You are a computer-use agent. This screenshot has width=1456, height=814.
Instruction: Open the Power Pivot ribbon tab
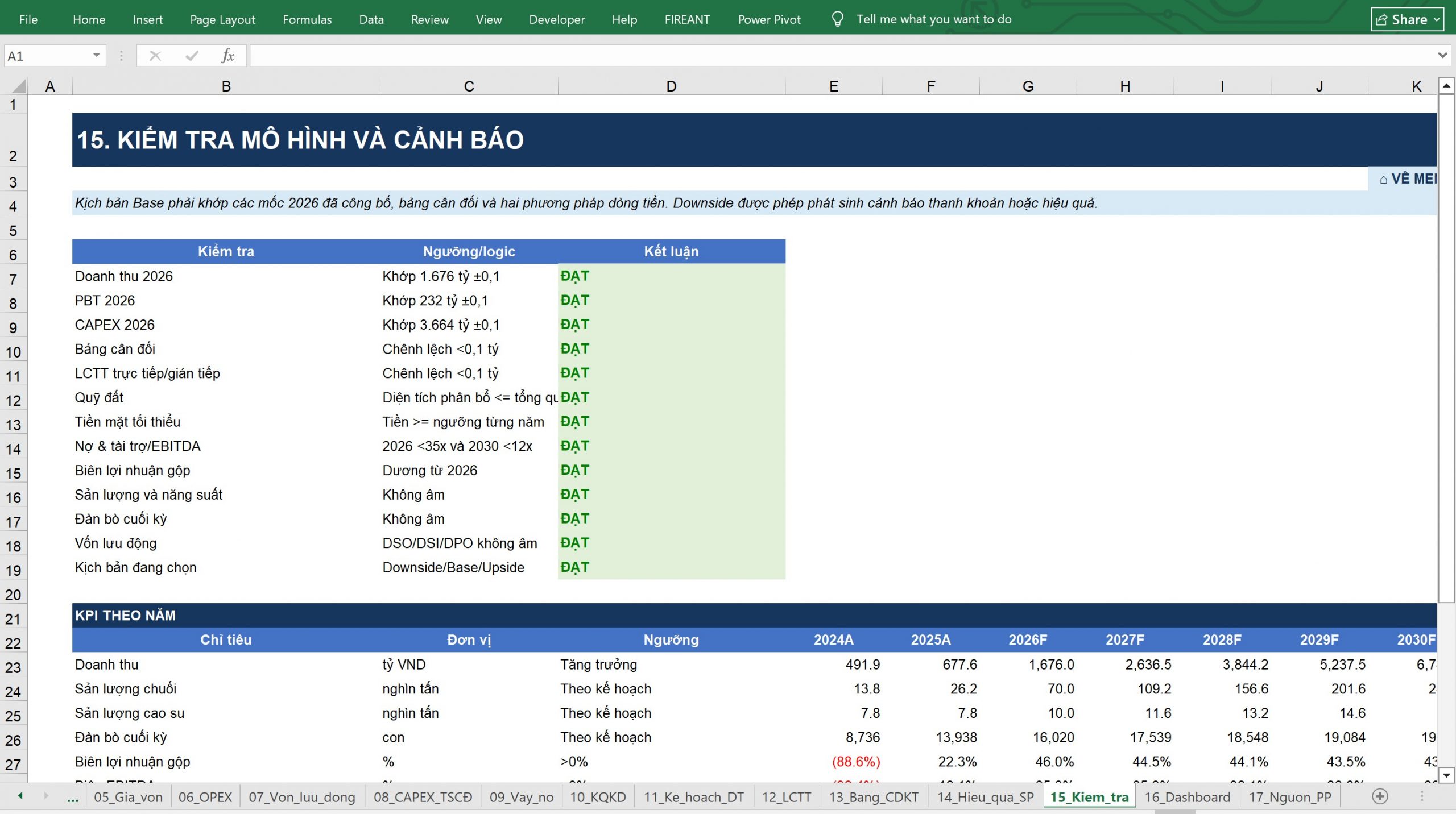(769, 19)
